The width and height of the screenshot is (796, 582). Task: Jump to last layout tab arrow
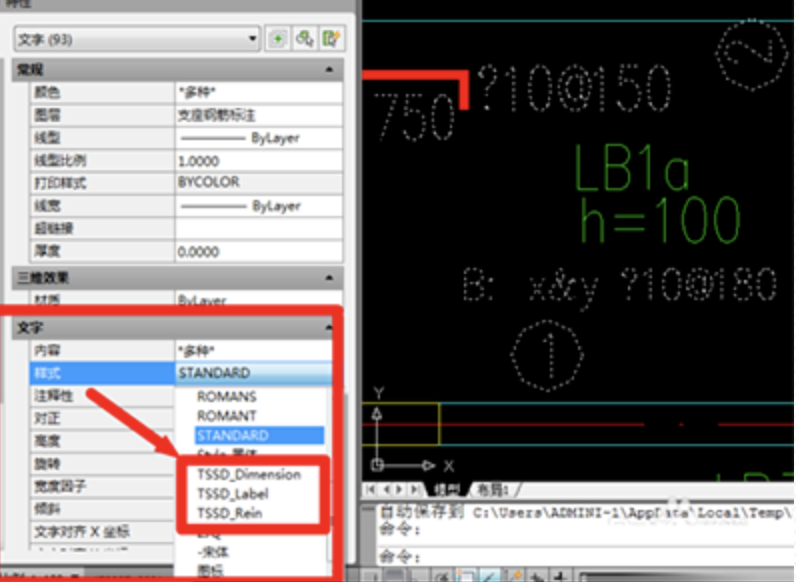click(x=415, y=490)
